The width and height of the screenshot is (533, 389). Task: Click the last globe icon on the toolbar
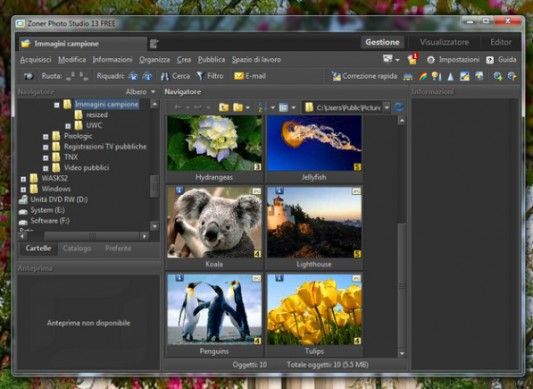pos(512,77)
